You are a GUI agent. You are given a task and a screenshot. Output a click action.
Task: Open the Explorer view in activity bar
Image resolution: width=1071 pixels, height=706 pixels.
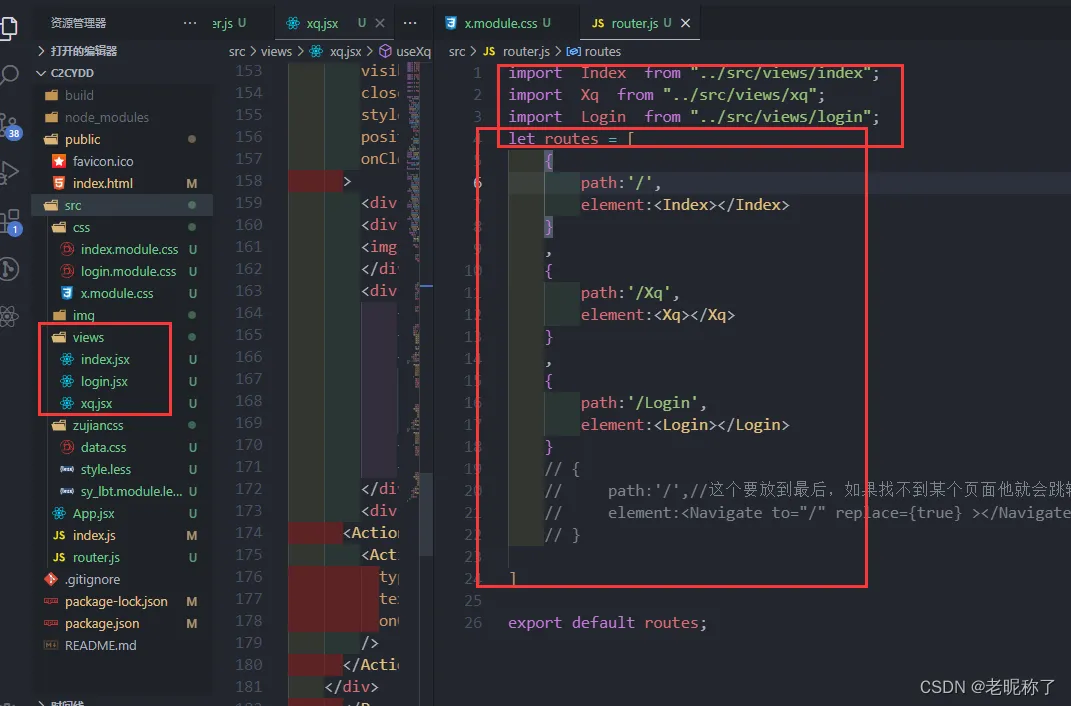[9, 27]
